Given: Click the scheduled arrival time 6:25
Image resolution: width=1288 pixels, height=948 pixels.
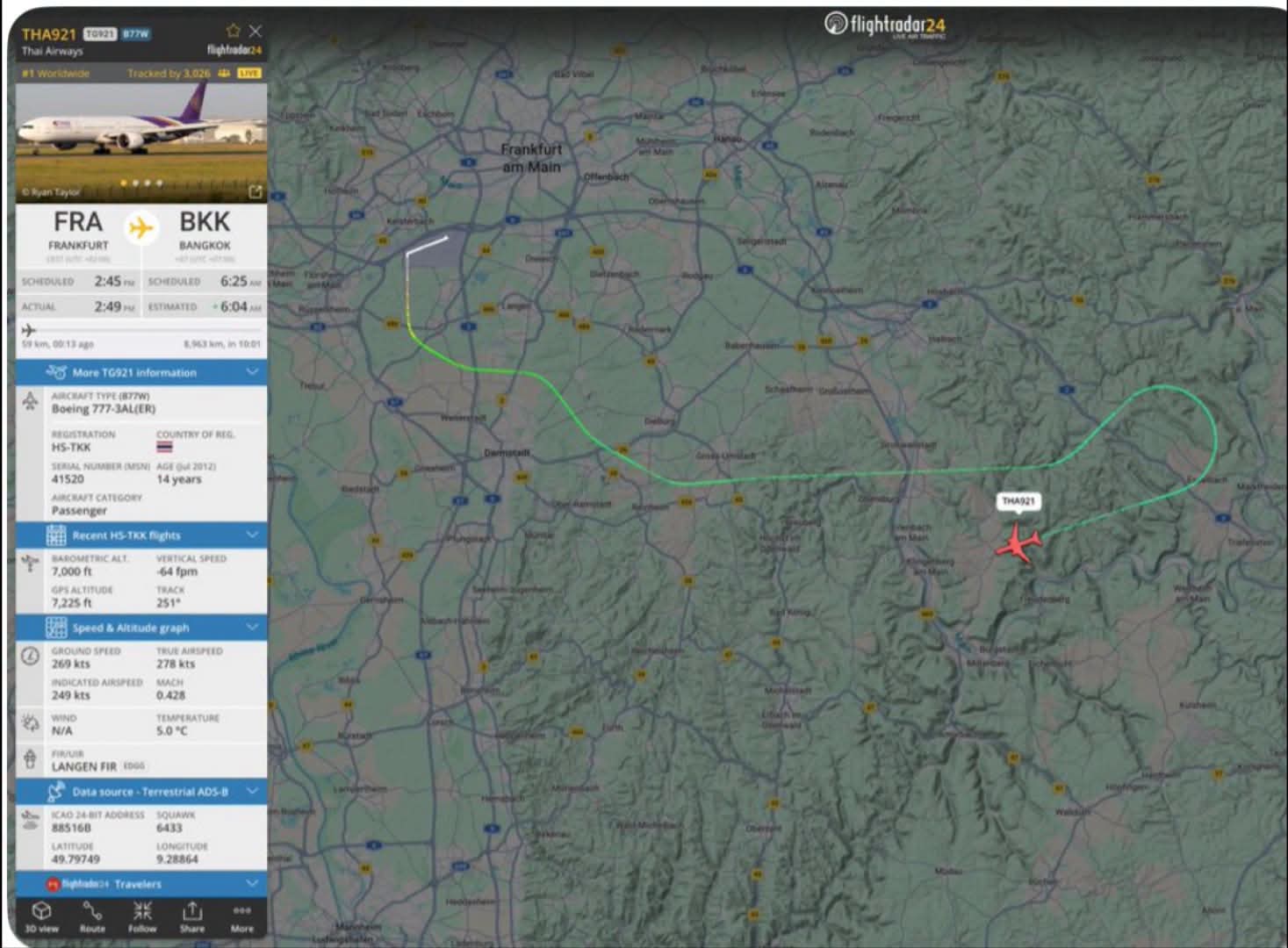Looking at the screenshot, I should pyautogui.click(x=241, y=281).
